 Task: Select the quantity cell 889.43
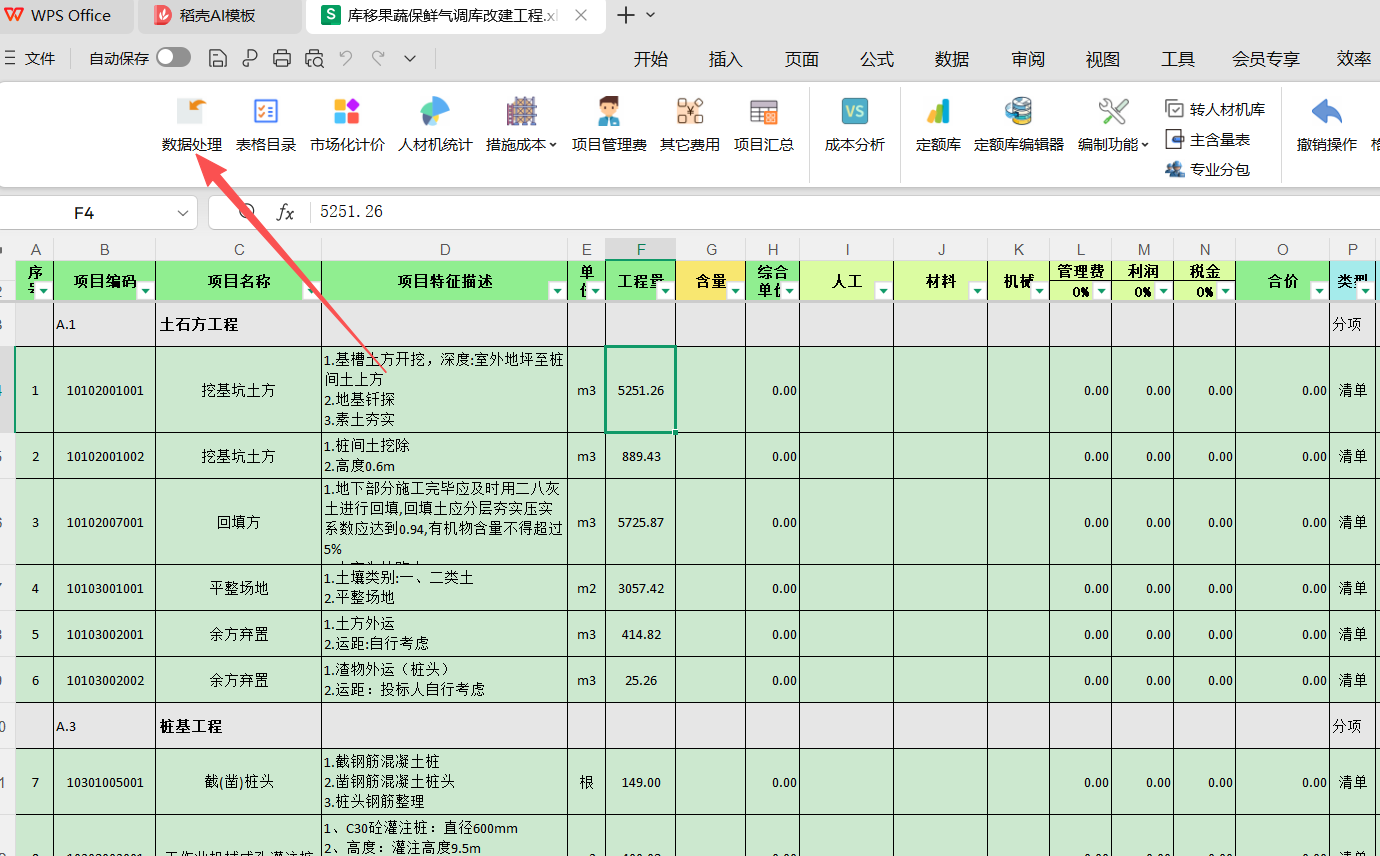[641, 456]
